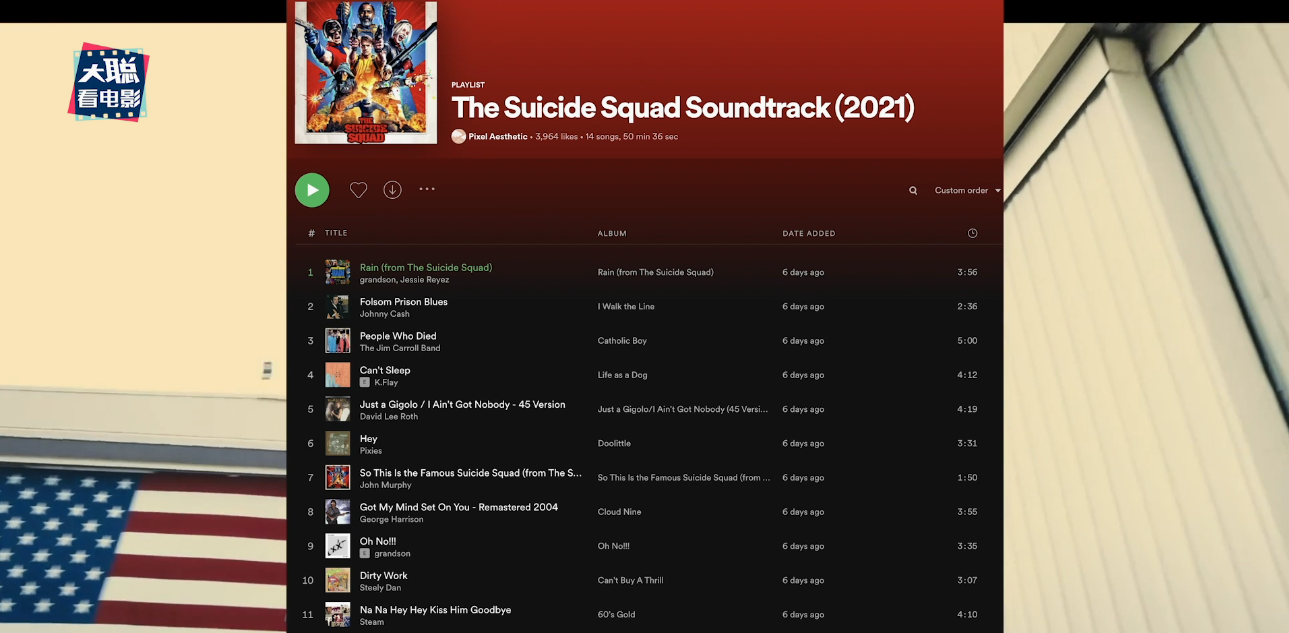Click the 2:36 duration of Folsom Prison Blues
Screen dimensions: 1289x633
(967, 307)
